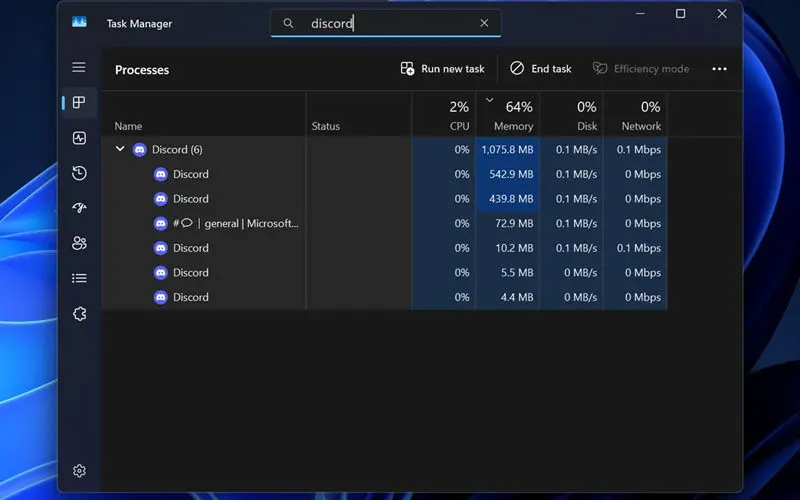Viewport: 800px width, 500px height.
Task: Sort by the Name column header
Action: [204, 115]
